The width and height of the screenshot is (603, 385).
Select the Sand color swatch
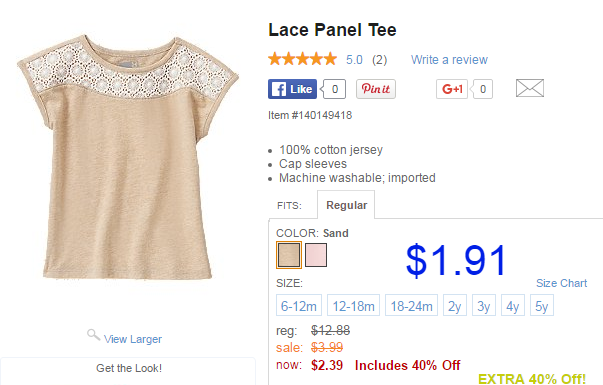click(289, 255)
